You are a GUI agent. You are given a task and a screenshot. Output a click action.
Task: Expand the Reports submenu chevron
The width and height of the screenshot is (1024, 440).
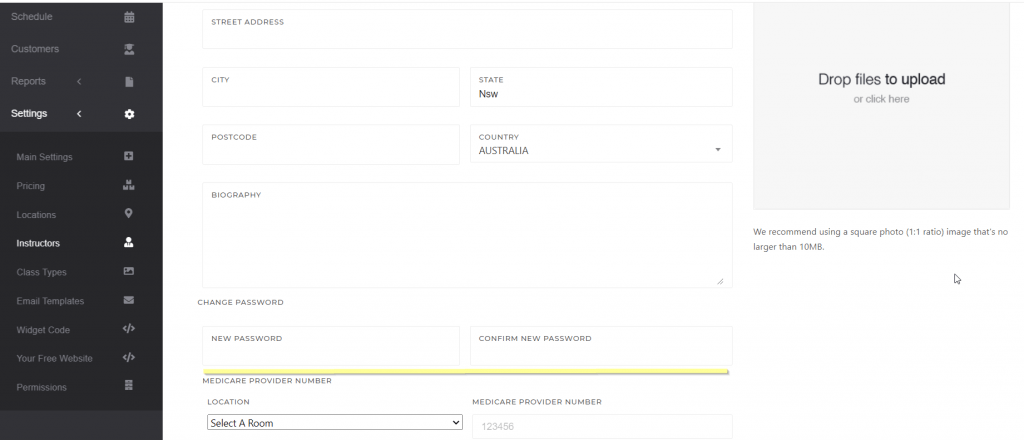79,81
